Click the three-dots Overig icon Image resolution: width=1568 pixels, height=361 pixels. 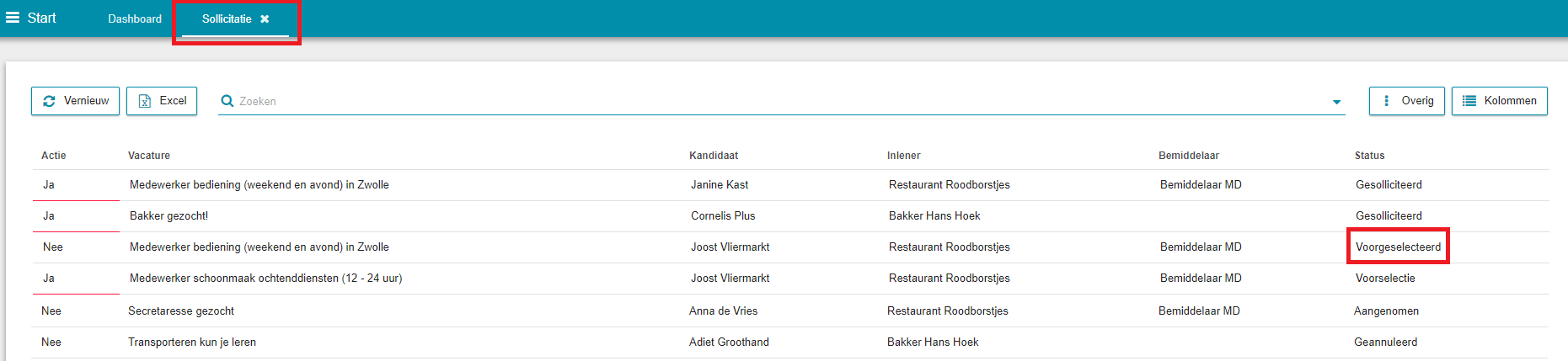[1387, 101]
